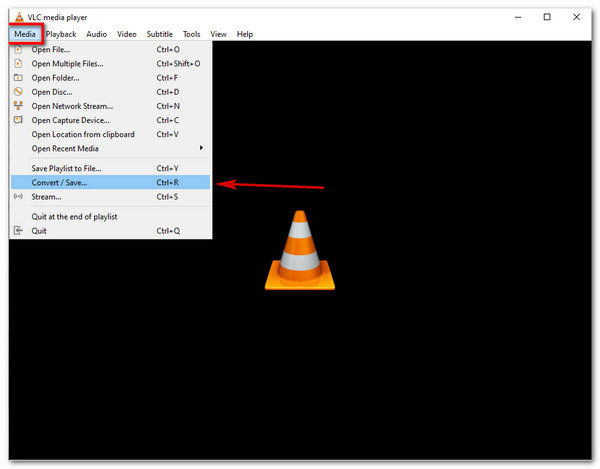Choose Open Network Stream... entry
This screenshot has height=469, width=600.
tap(111, 106)
